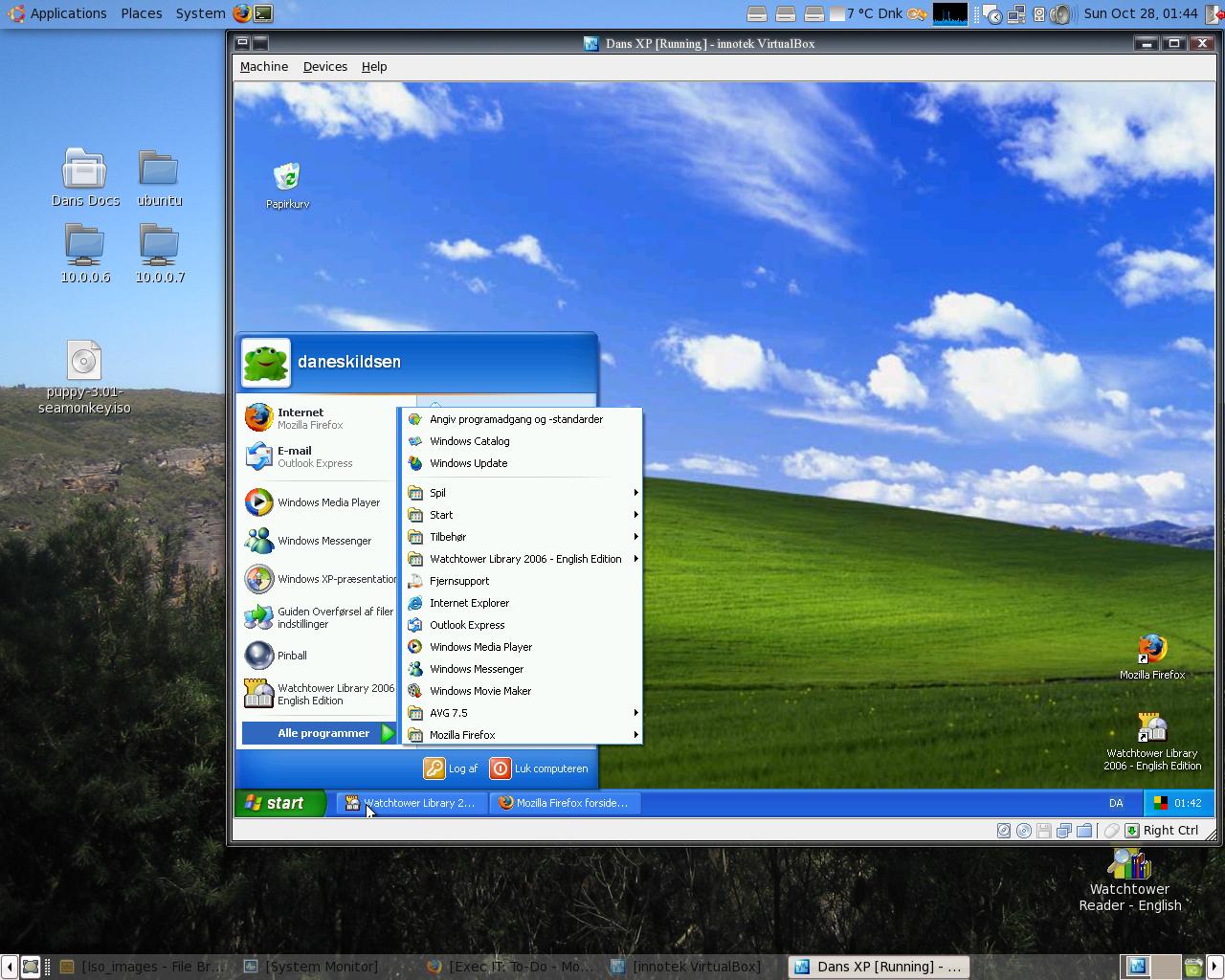Open Guiden Overførsel af filer og indstillinger
The image size is (1225, 980).
(x=320, y=617)
